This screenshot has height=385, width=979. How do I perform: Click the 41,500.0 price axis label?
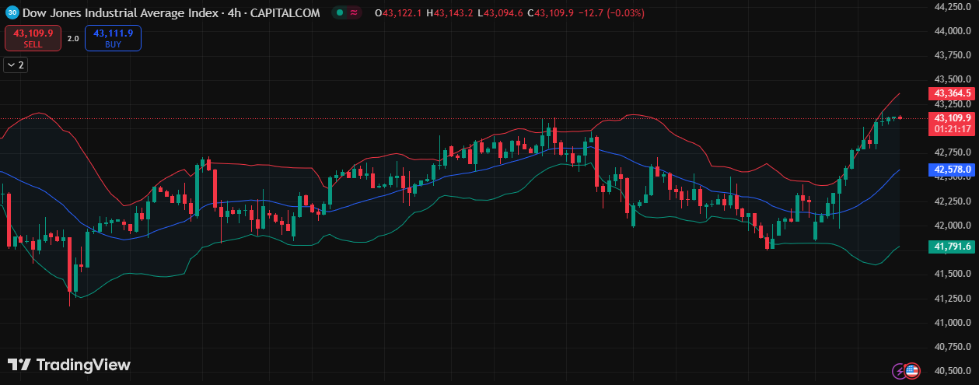pos(953,274)
